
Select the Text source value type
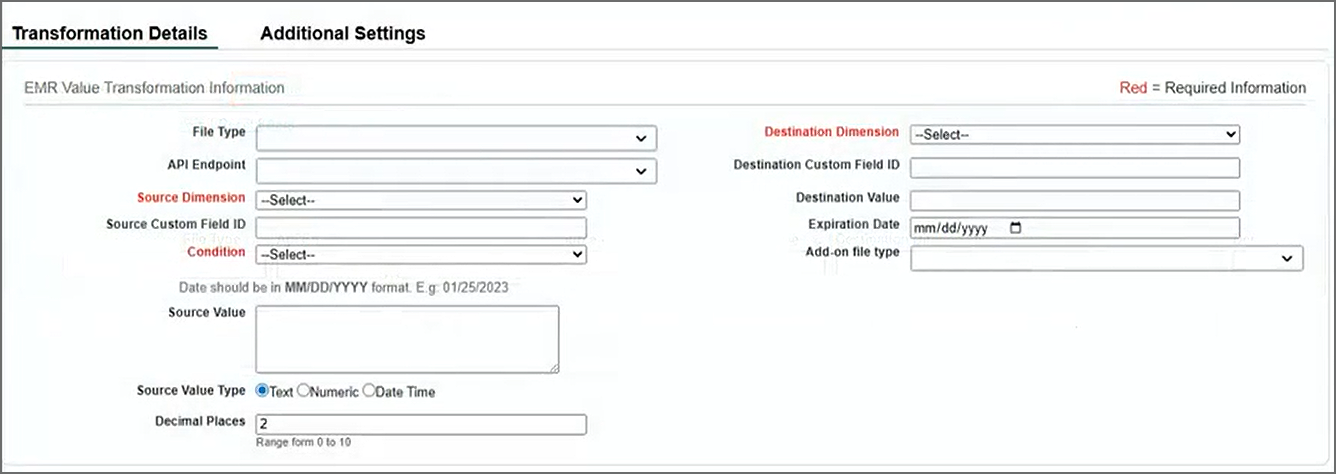[263, 392]
